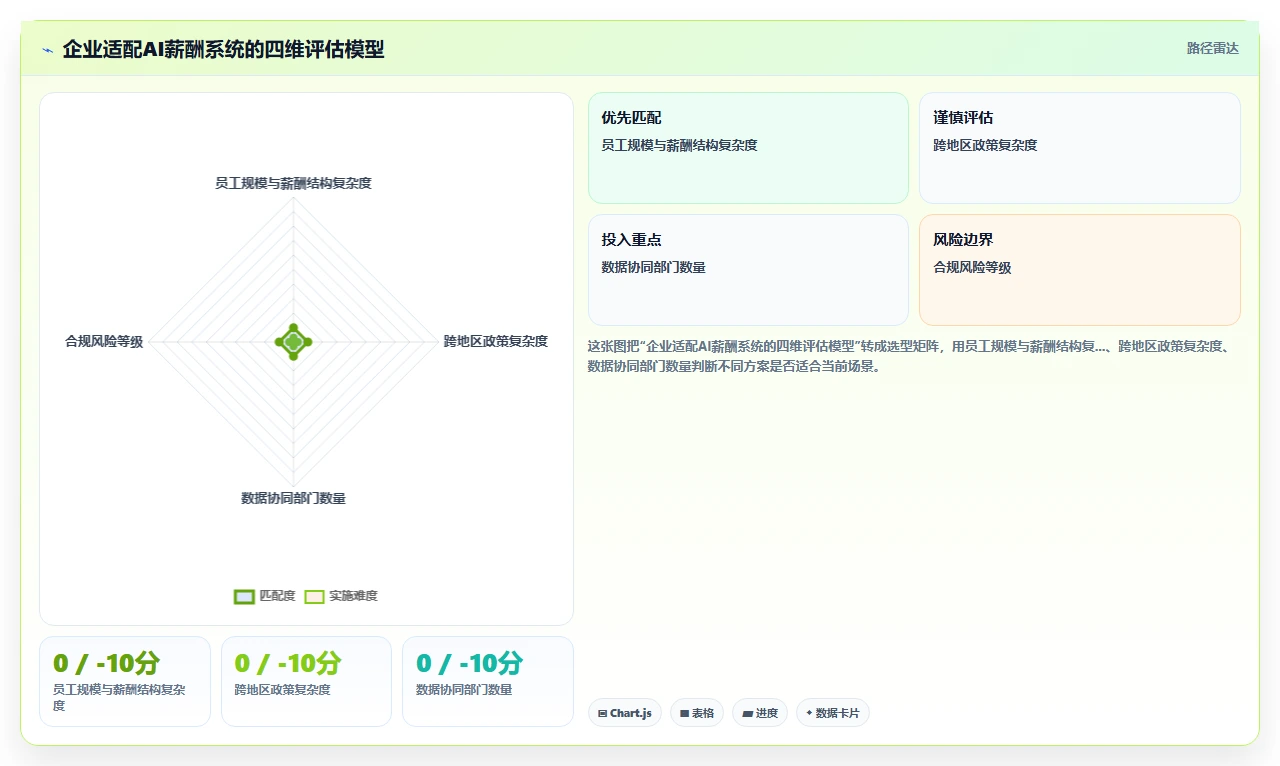Viewport: 1280px width, 766px height.
Task: Click 数据协同部门数量 text in 投入重点 card
Action: [654, 268]
